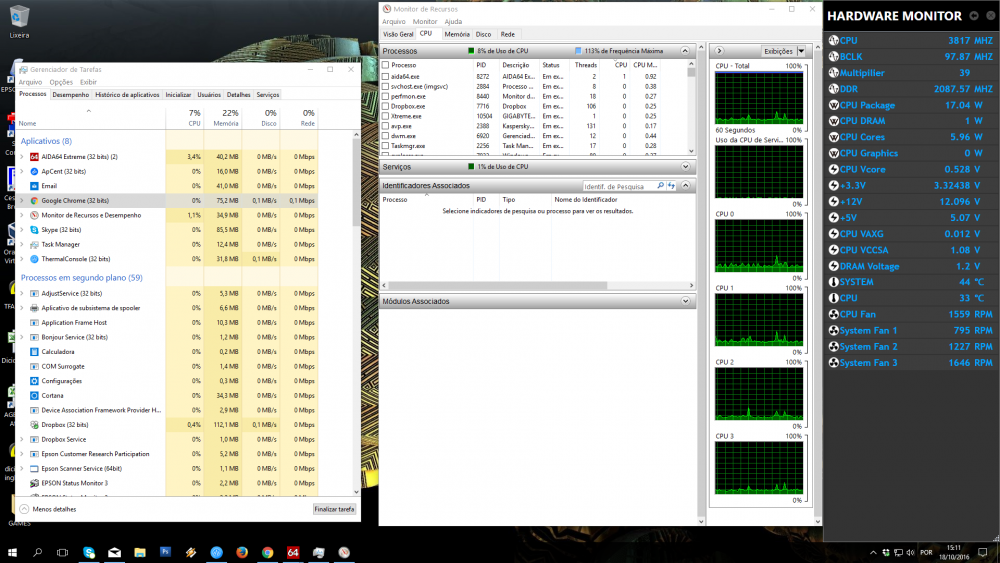Toggle the select-all checkbox beside Processo header
This screenshot has width=1000, height=563.
[x=386, y=65]
